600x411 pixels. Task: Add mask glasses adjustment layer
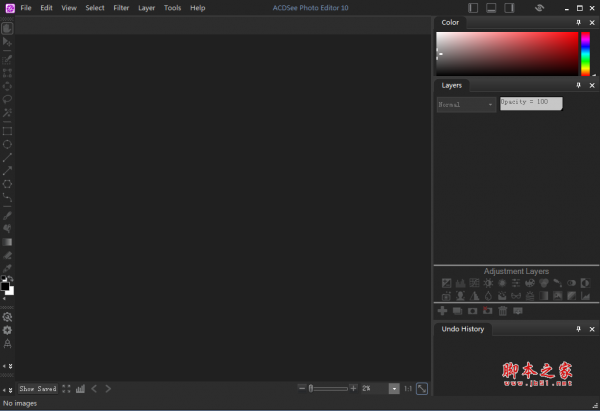(516, 296)
